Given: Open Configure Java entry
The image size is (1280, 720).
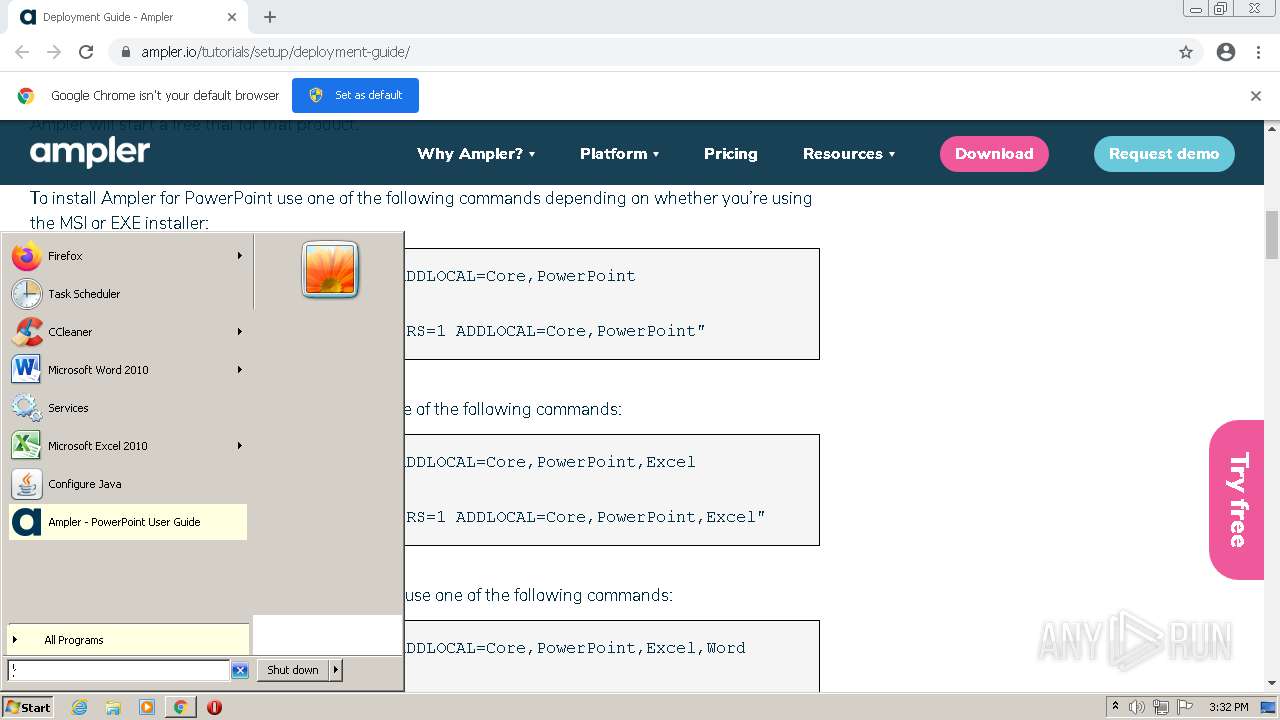Looking at the screenshot, I should 127,484.
